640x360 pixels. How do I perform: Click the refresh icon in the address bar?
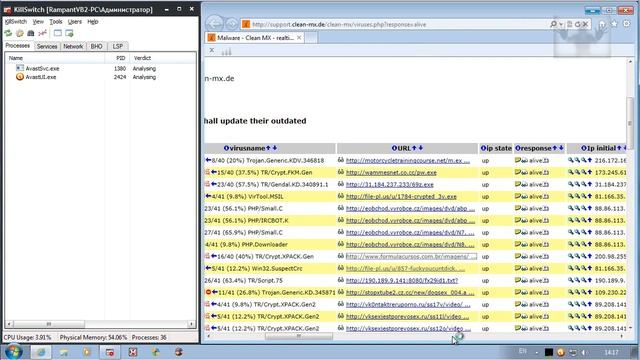578,24
